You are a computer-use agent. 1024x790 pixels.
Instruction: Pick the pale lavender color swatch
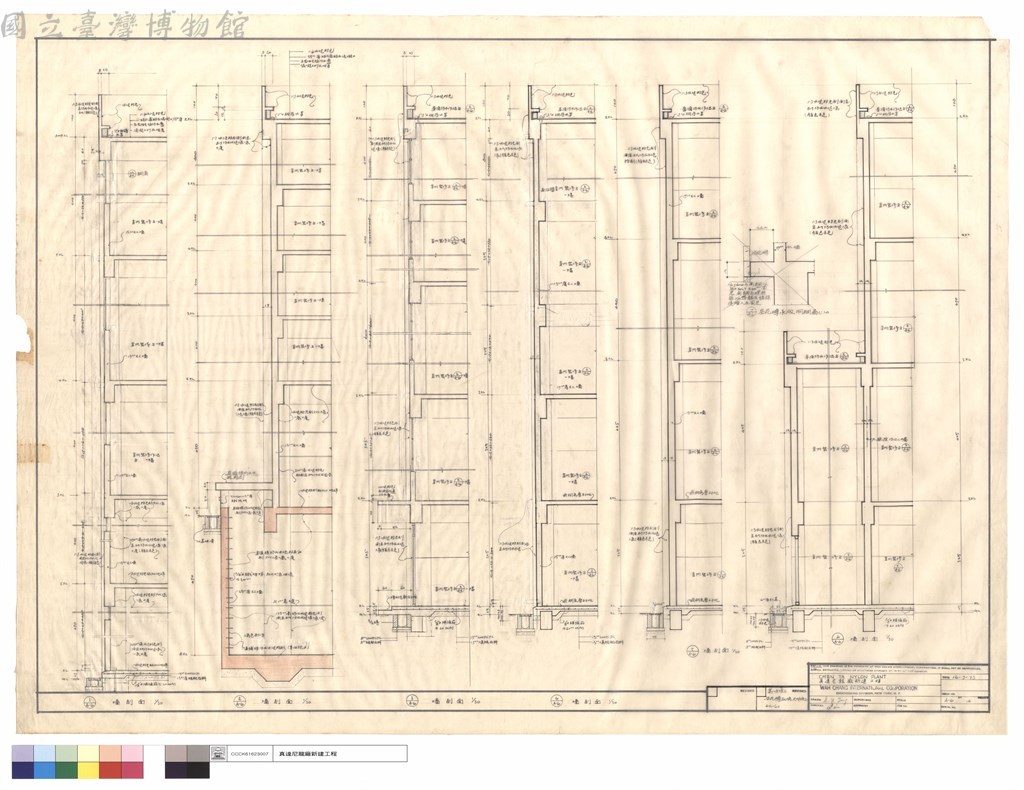pyautogui.click(x=22, y=753)
